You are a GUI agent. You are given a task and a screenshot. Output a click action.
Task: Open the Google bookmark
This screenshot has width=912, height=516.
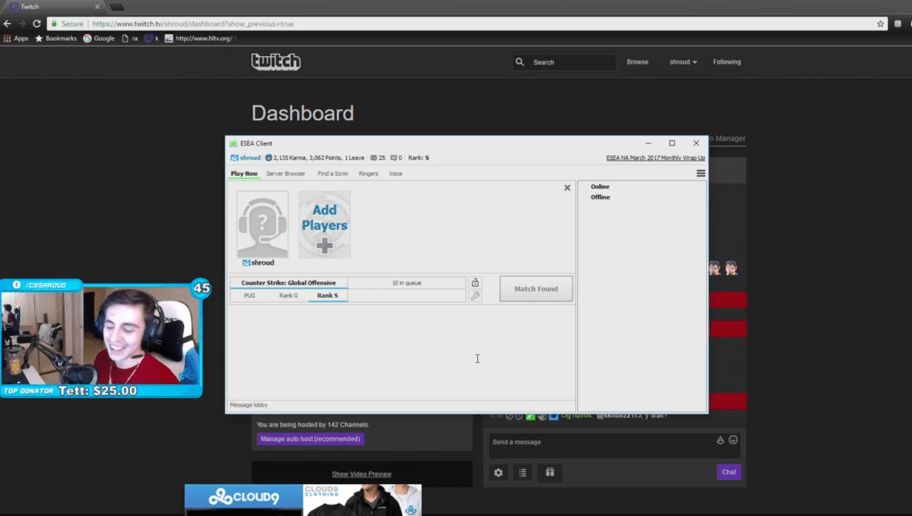(99, 38)
